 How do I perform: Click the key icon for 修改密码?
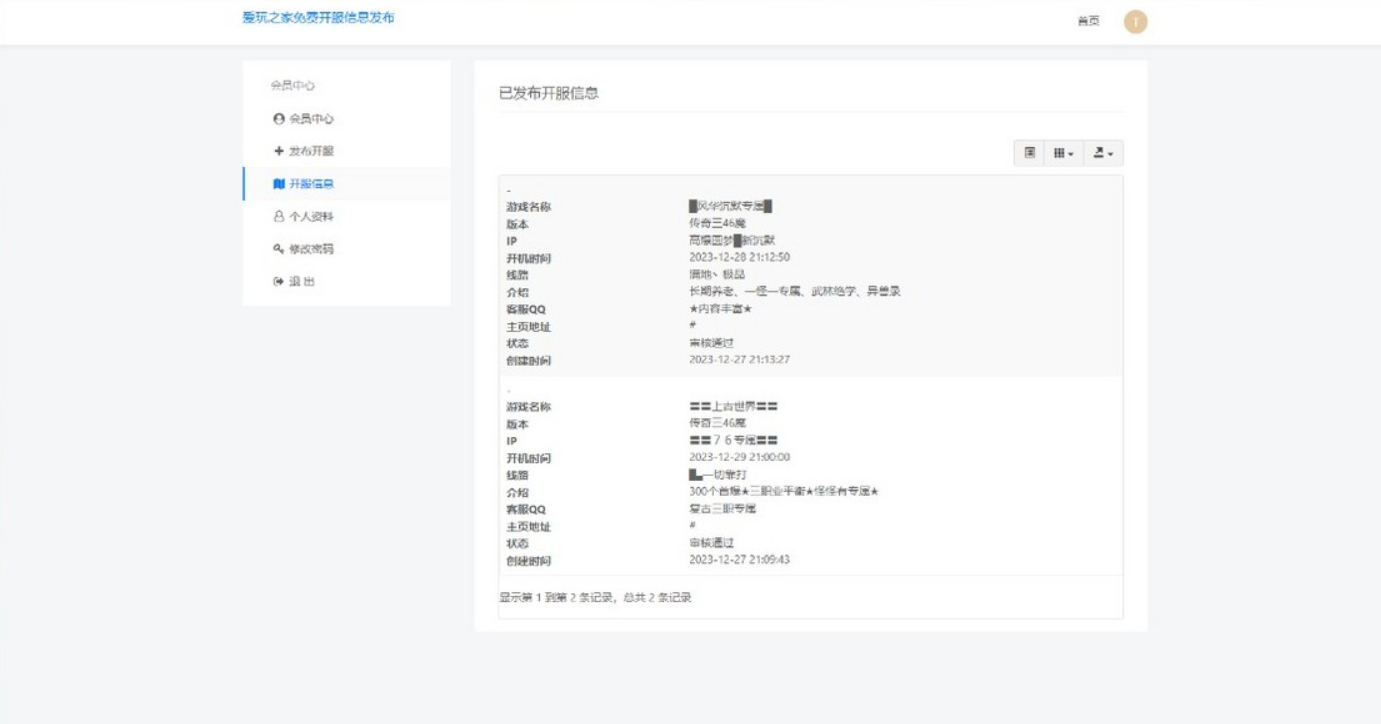click(279, 249)
